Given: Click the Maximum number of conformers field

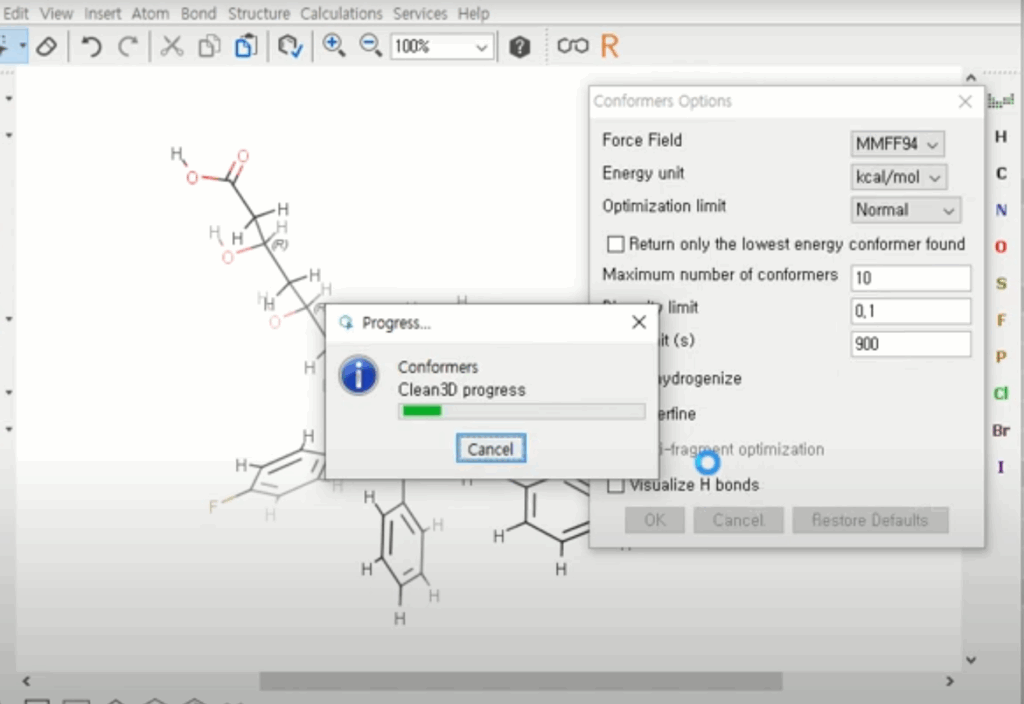Looking at the screenshot, I should pos(910,278).
